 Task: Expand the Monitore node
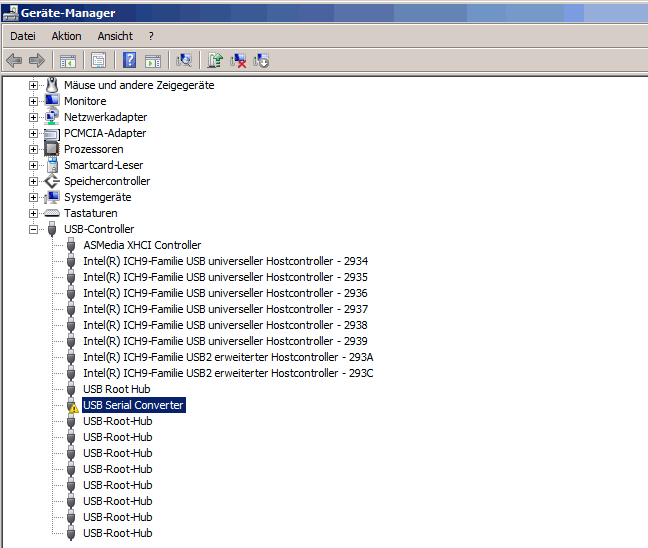click(x=33, y=101)
